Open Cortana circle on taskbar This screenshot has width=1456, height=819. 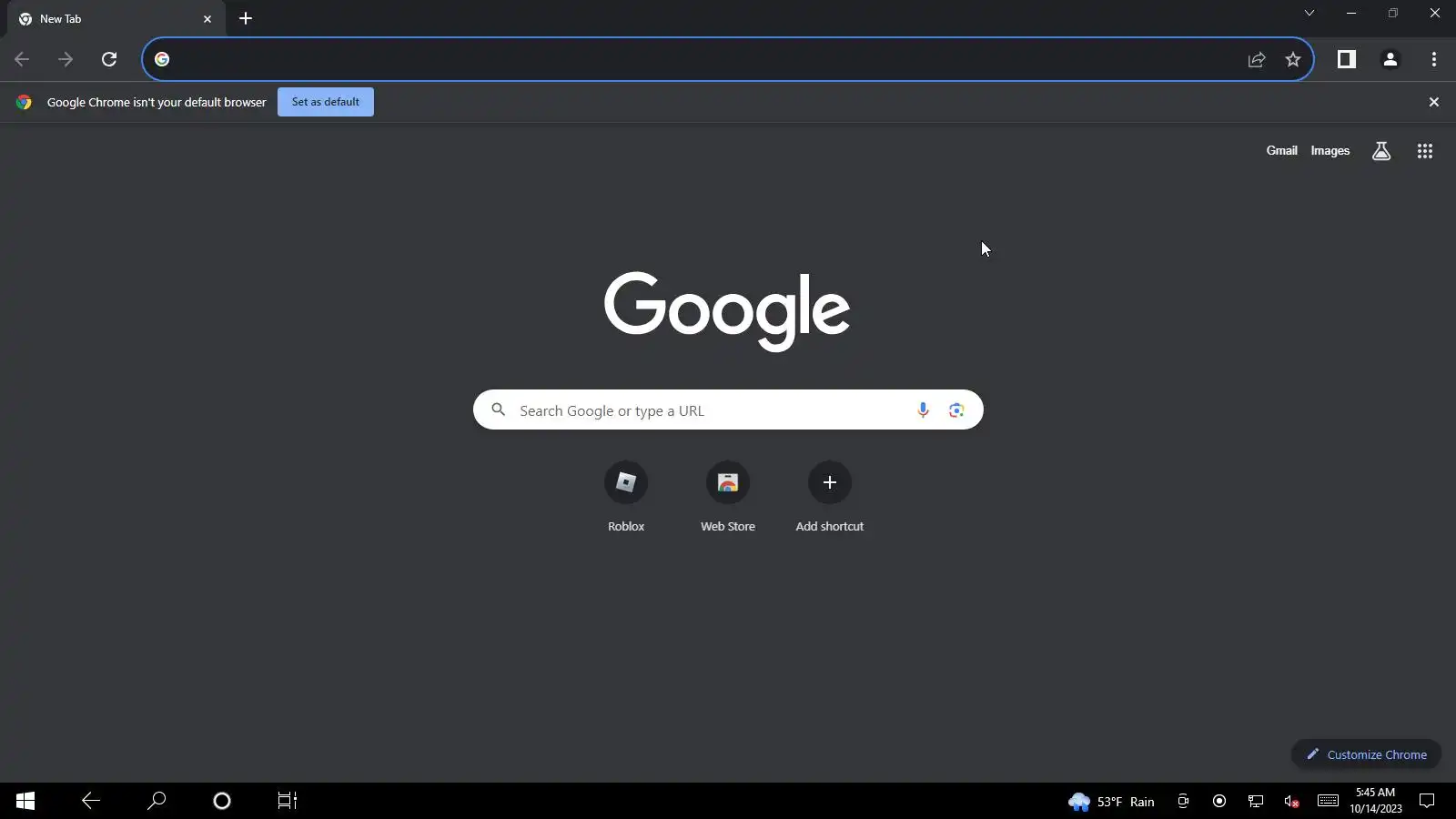222,801
